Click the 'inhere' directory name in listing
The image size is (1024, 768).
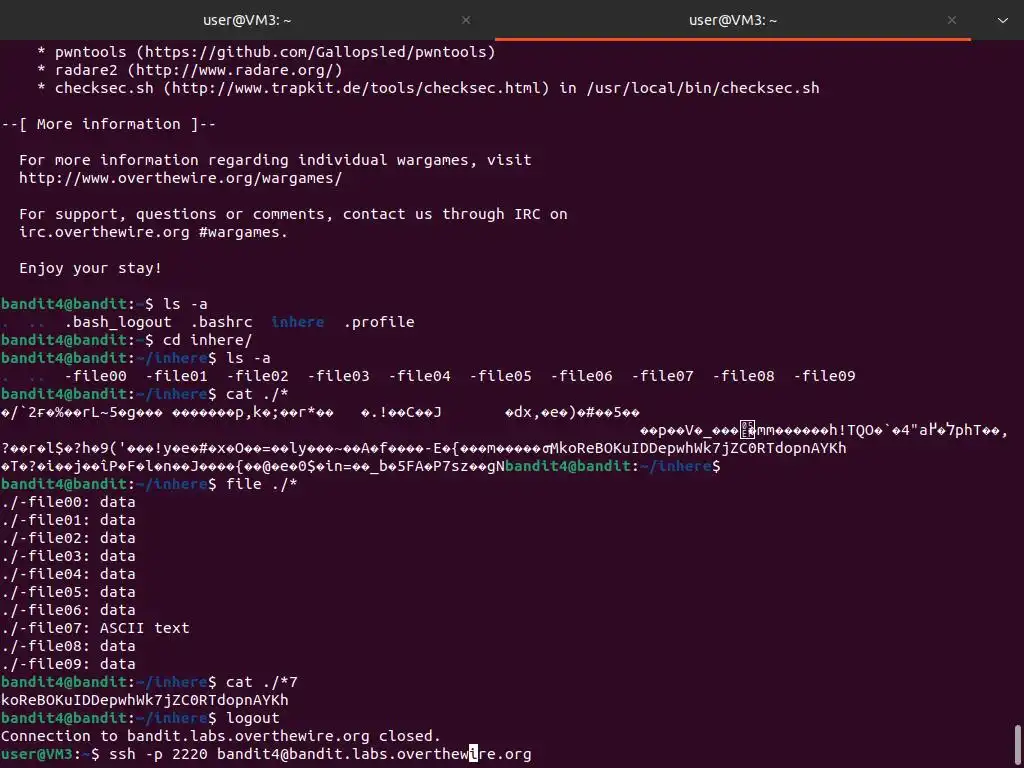tap(297, 322)
